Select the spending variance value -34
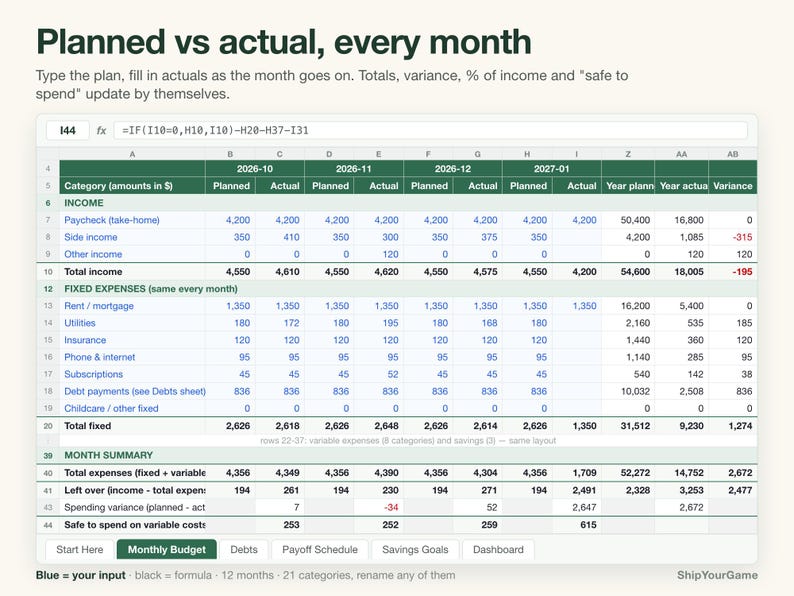Image resolution: width=794 pixels, height=596 pixels. pyautogui.click(x=378, y=507)
